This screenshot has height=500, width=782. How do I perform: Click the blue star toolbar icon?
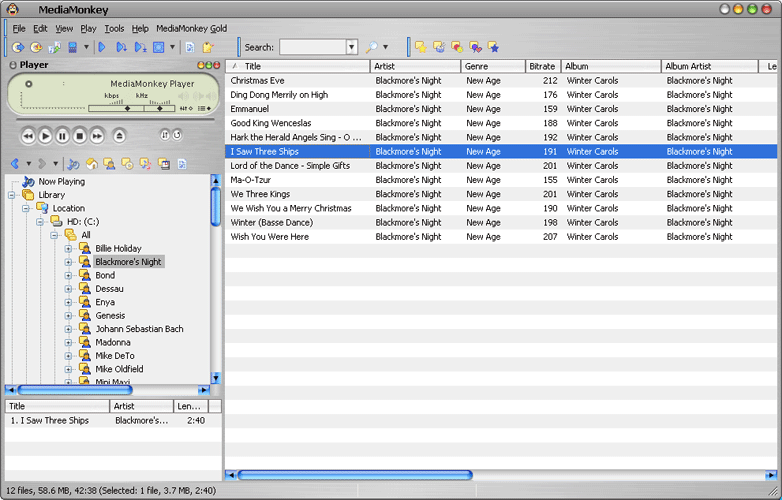click(x=493, y=47)
